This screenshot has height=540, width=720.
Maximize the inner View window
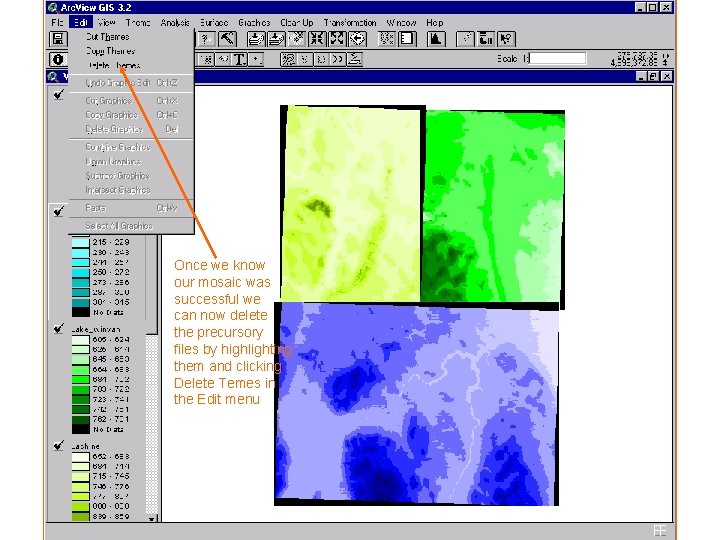point(653,77)
